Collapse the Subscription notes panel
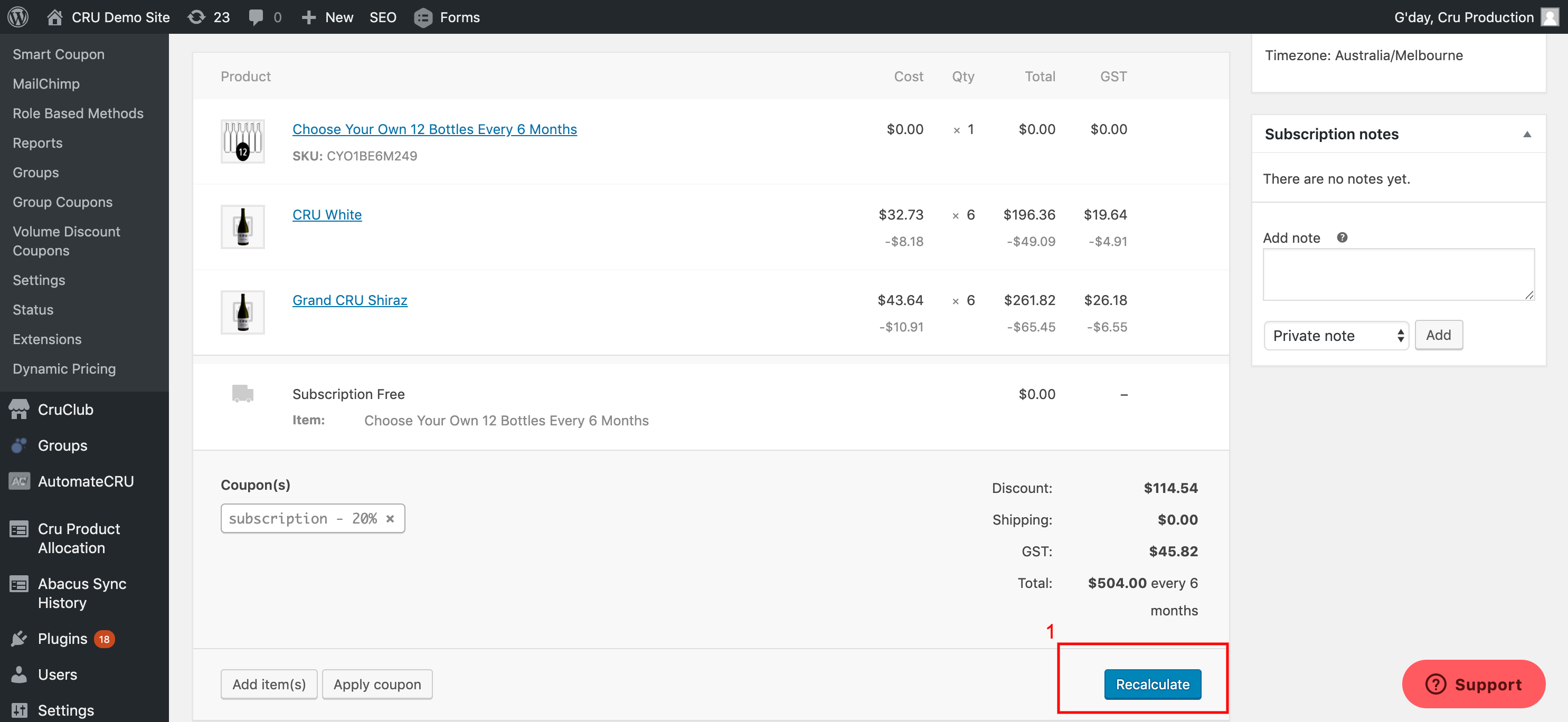The width and height of the screenshot is (1568, 722). coord(1527,135)
